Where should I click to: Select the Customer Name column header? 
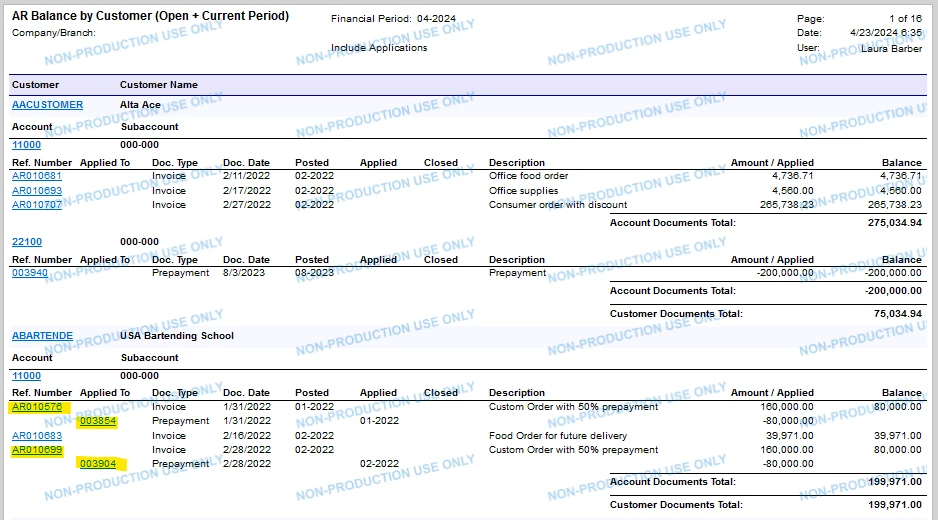159,85
